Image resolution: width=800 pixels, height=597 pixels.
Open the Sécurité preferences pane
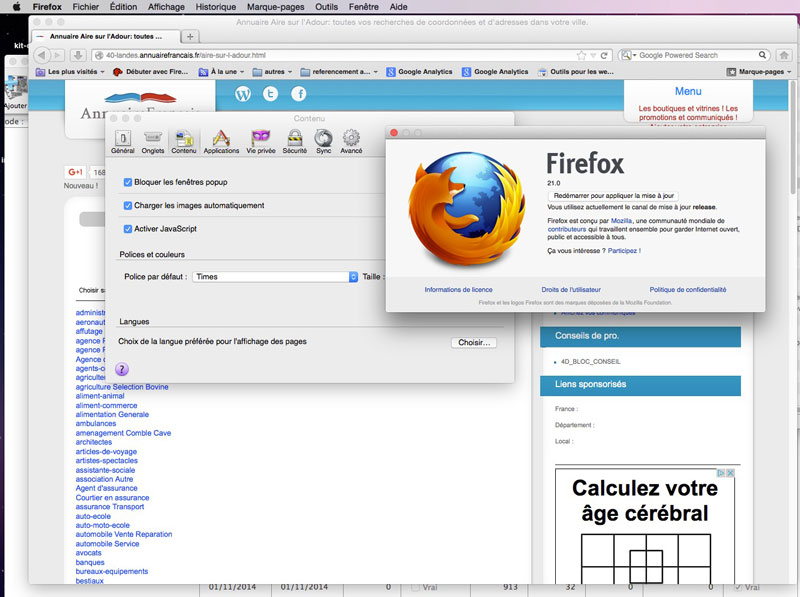coord(294,142)
